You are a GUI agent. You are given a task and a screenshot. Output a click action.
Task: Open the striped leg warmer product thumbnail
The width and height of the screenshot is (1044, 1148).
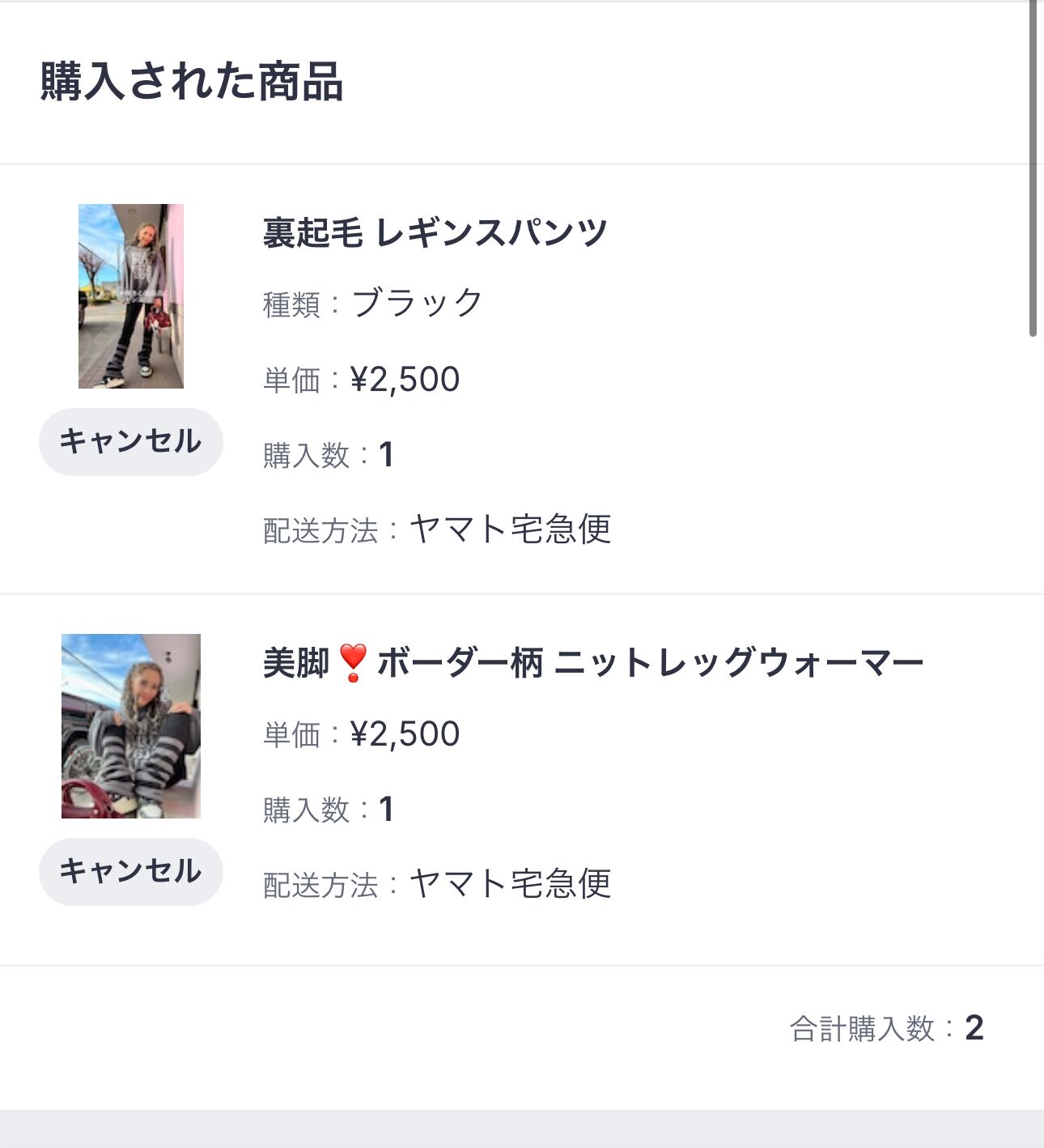pyautogui.click(x=131, y=726)
